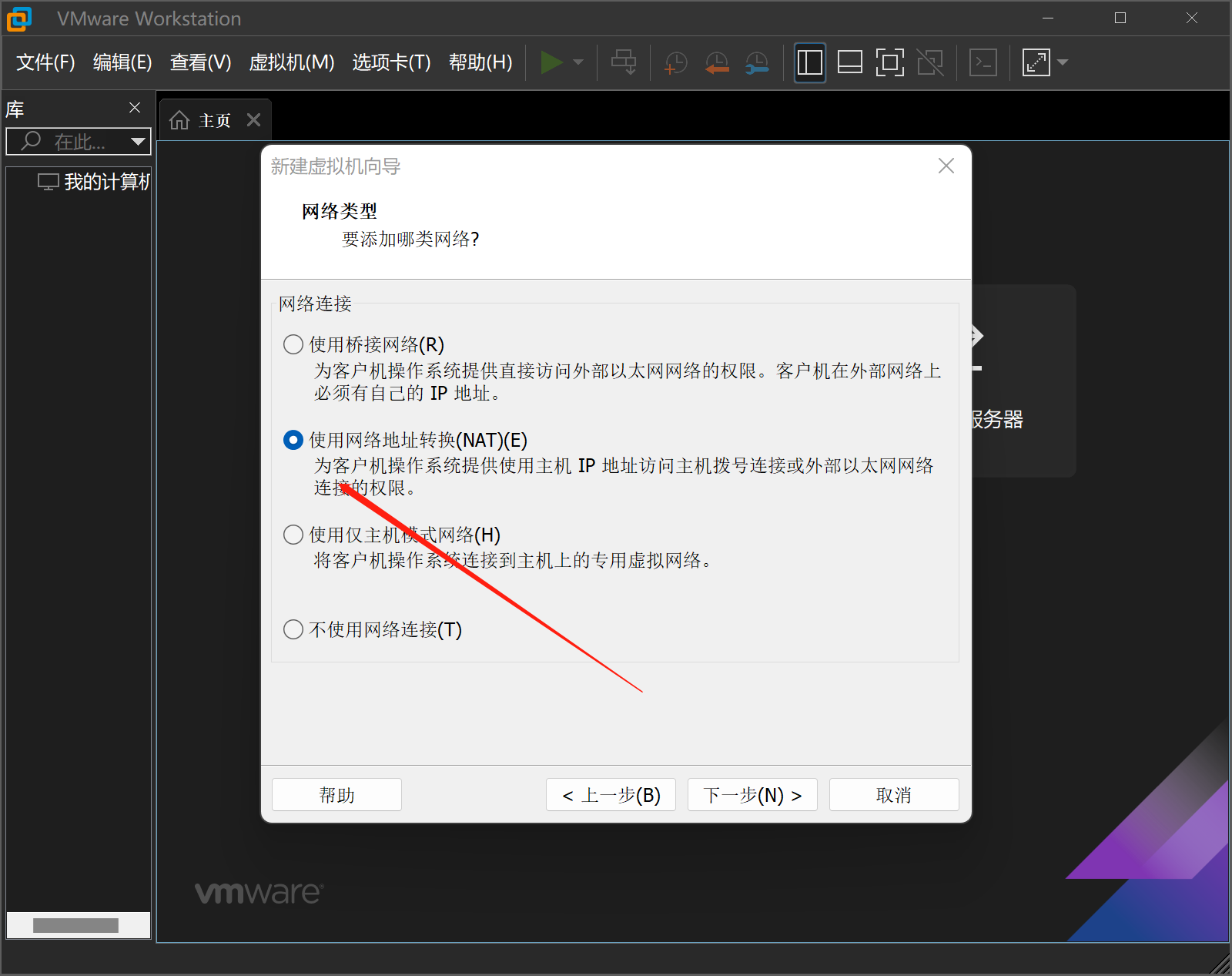
Task: Open the stretch display dropdown arrow
Action: pyautogui.click(x=1063, y=62)
